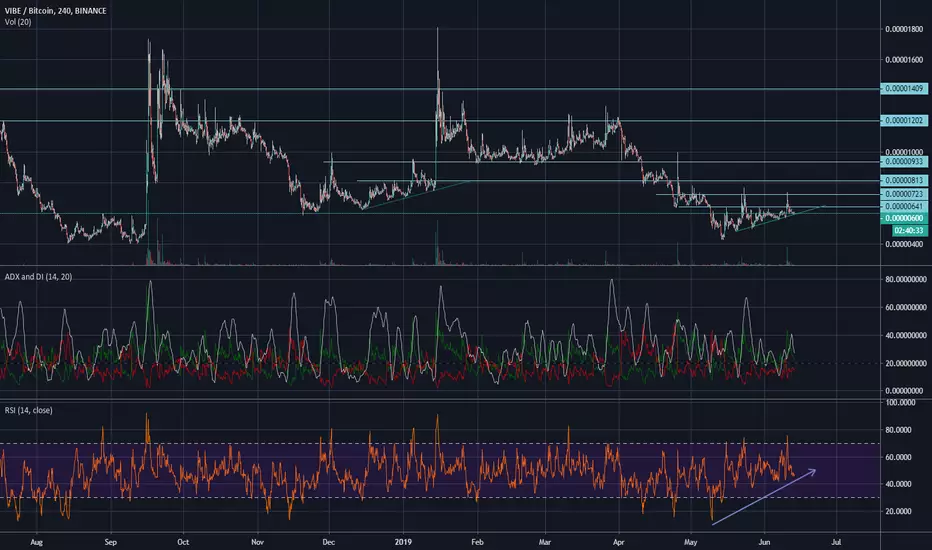
Task: Click the Oct label on time axis
Action: [183, 542]
